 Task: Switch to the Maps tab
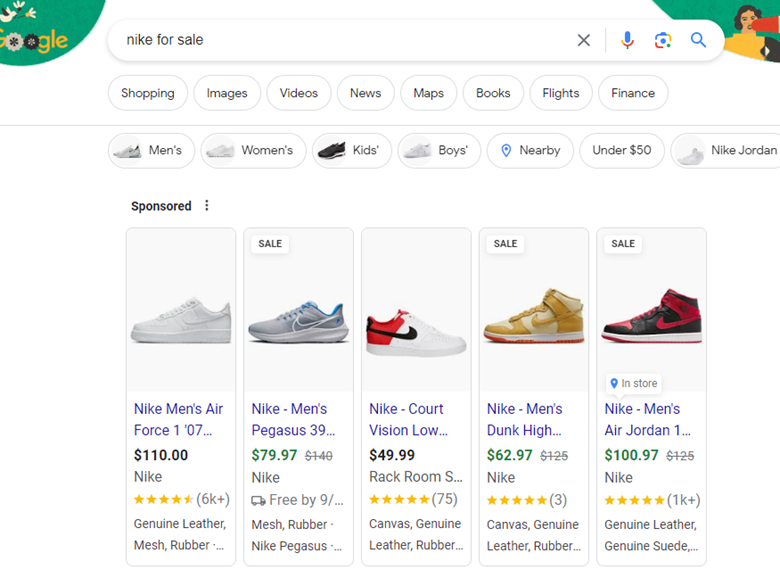428,93
